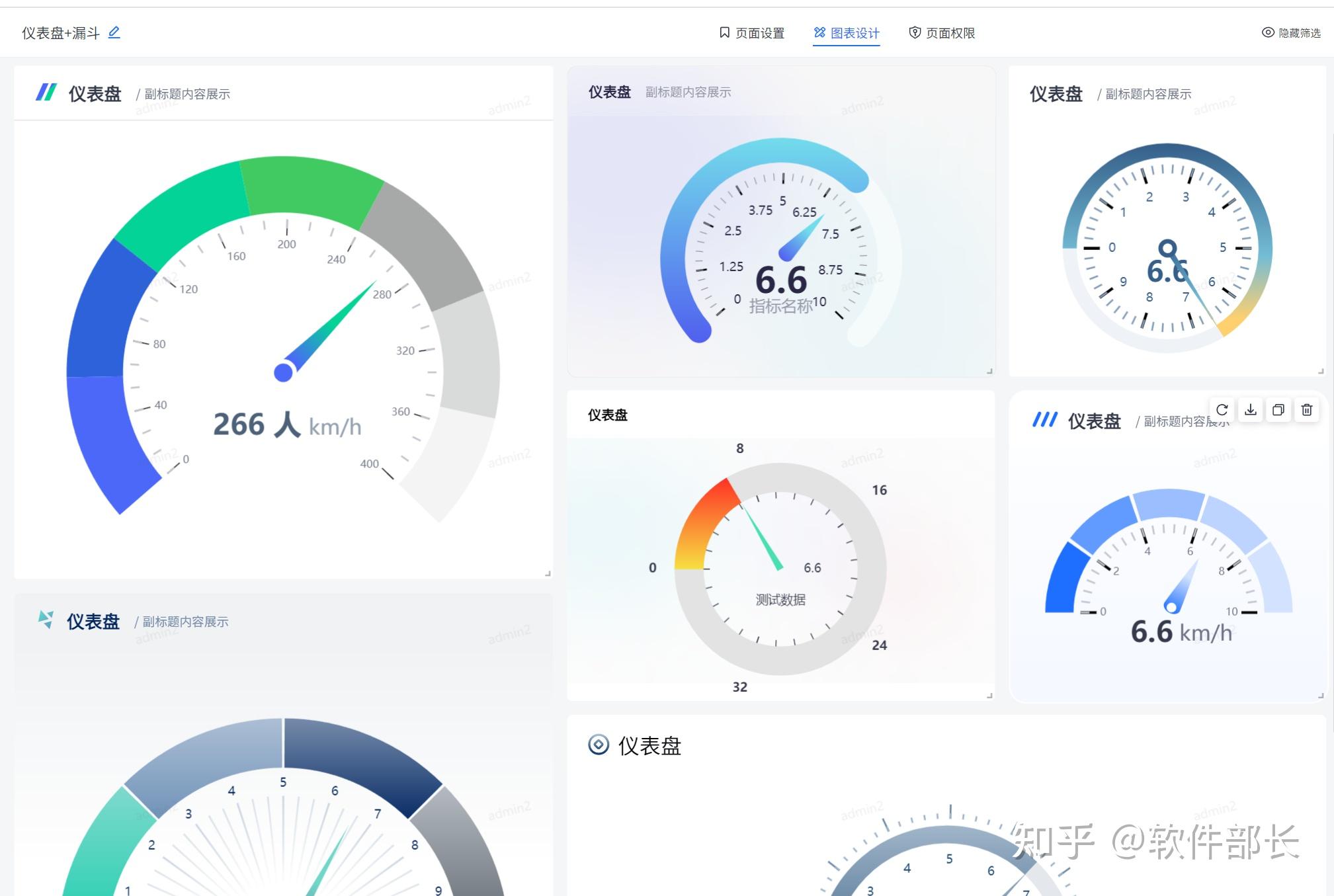This screenshot has height=896, width=1334.
Task: Click the green segment of the large gauge arc
Action: coord(310,188)
